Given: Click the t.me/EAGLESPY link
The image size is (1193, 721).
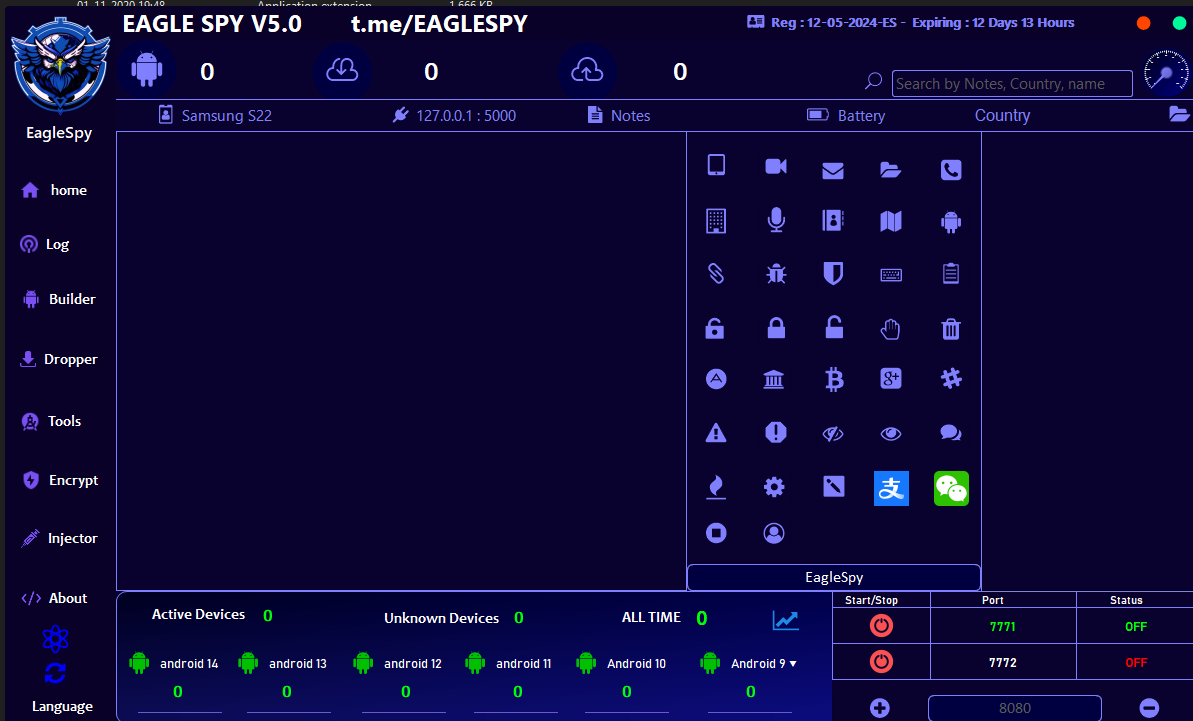Looking at the screenshot, I should click(439, 24).
